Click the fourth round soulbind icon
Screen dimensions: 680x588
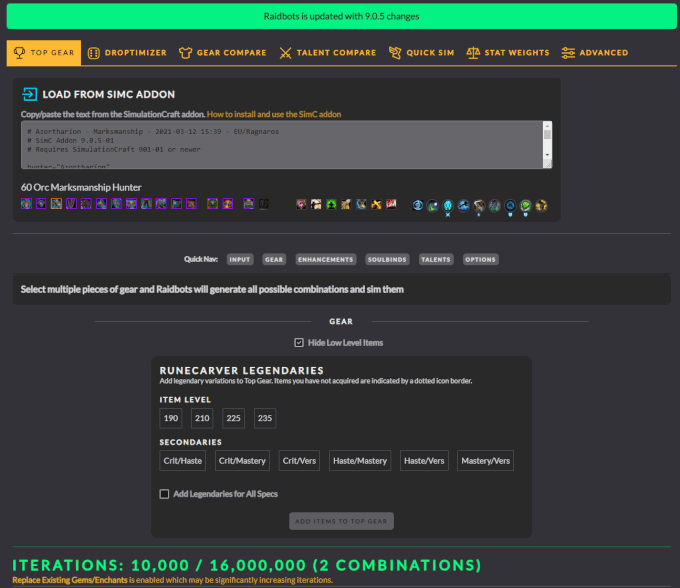(464, 206)
